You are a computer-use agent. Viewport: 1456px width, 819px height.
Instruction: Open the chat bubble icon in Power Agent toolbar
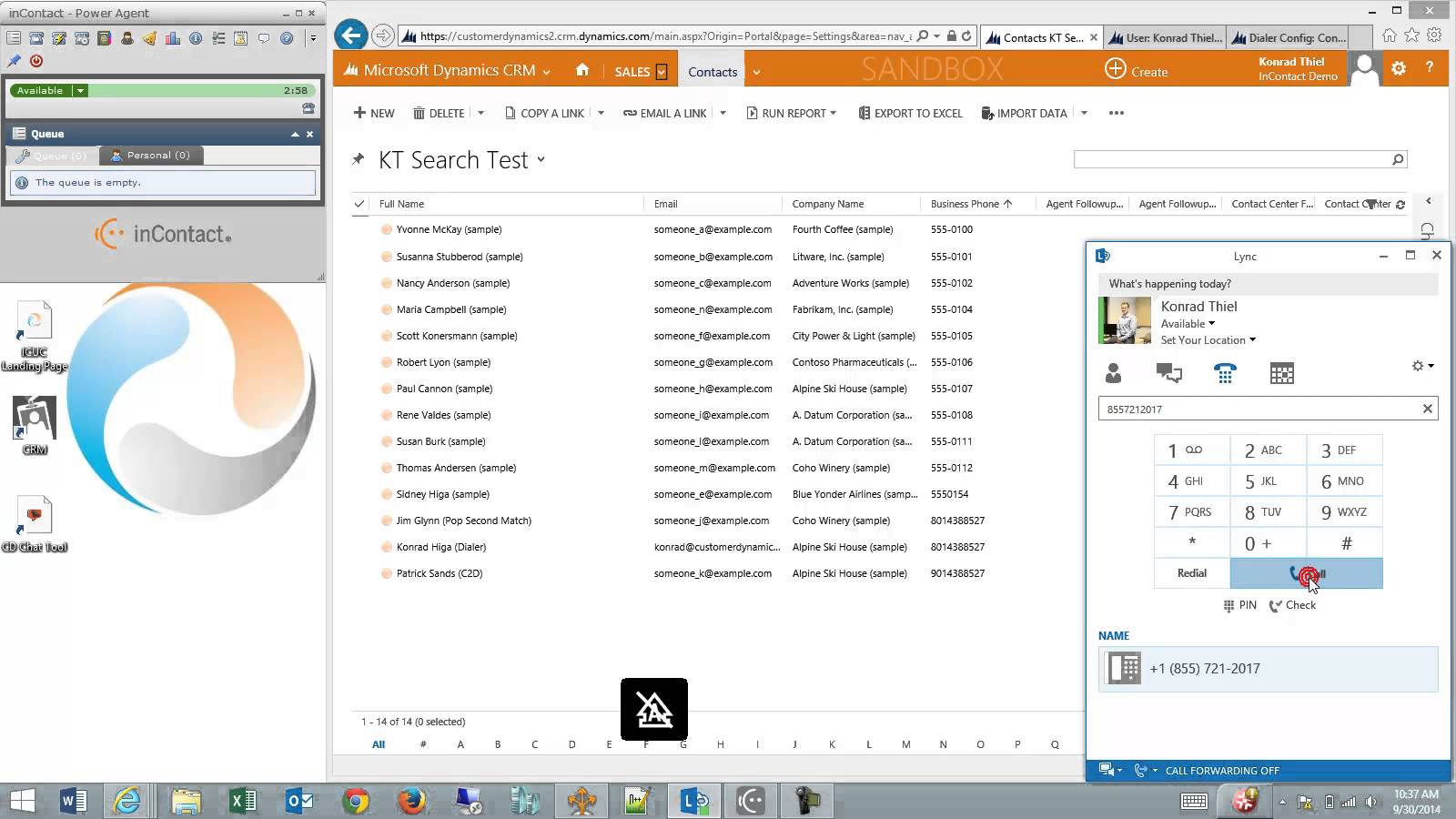[264, 38]
